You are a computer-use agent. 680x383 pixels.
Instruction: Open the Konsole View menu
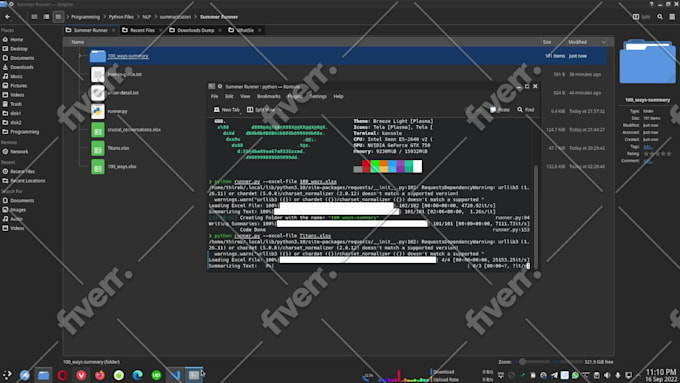click(245, 96)
